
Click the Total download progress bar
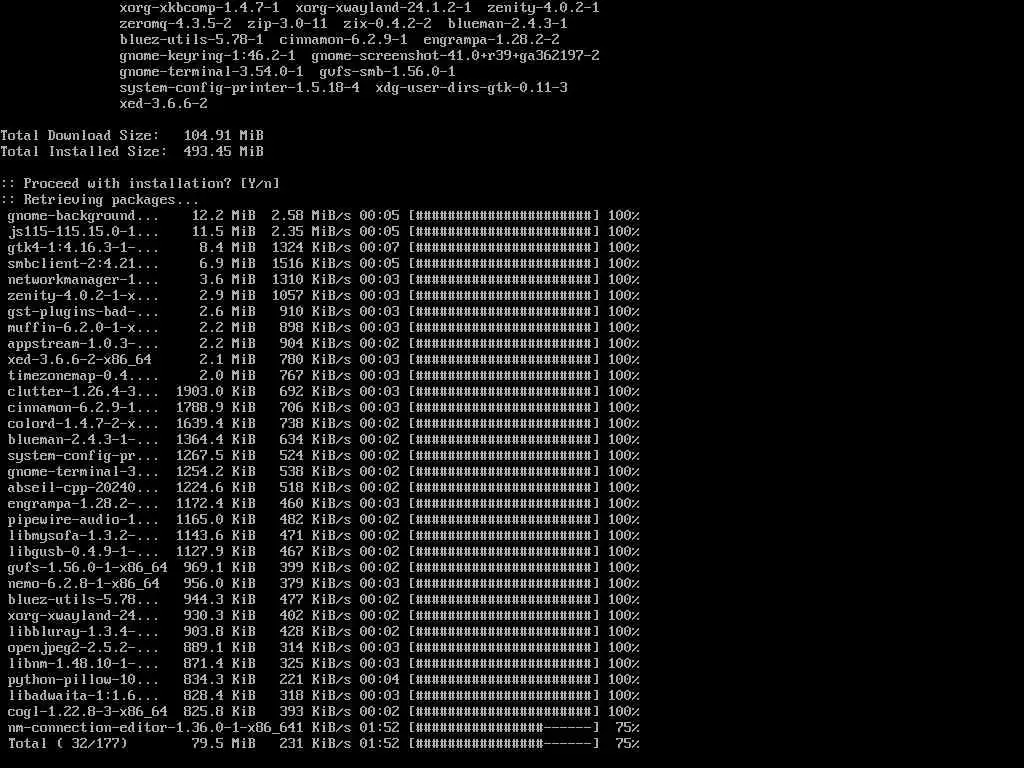[x=504, y=743]
